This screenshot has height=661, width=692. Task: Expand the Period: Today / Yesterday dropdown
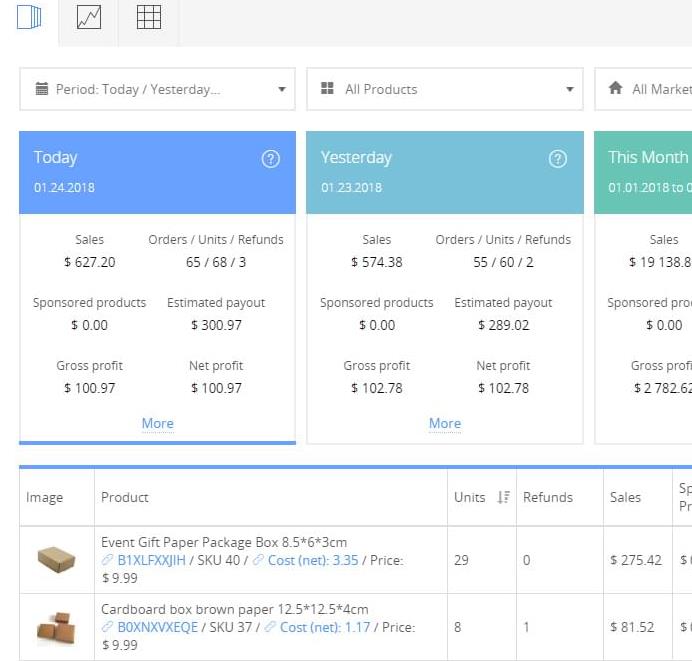(157, 89)
